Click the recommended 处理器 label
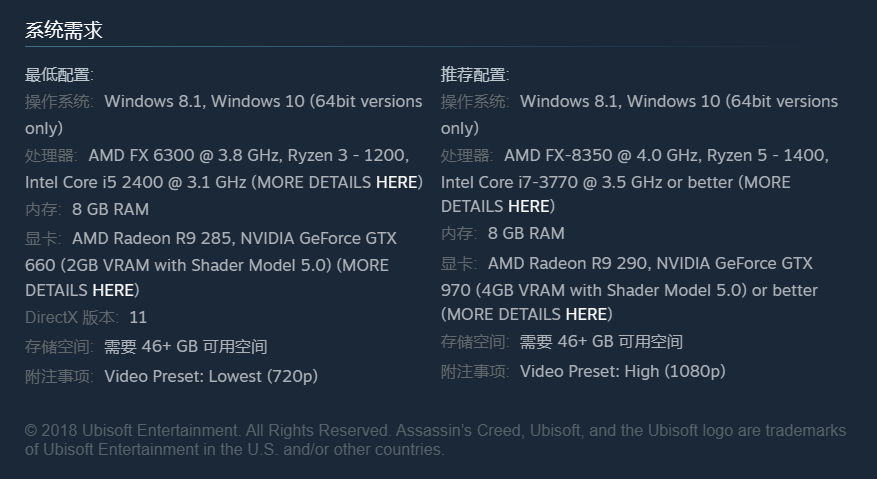 [x=467, y=155]
